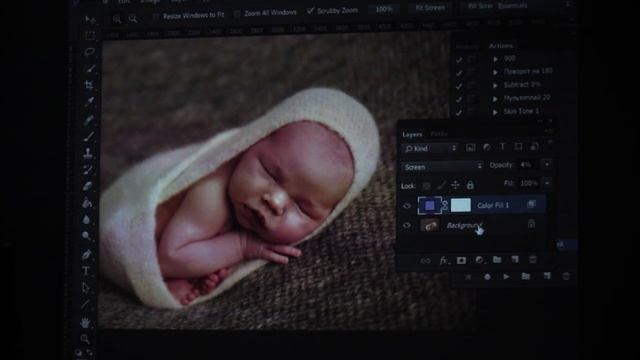Viewport: 640px width, 360px height.
Task: Toggle checkmark for Поворот на 180 action
Action: [459, 73]
